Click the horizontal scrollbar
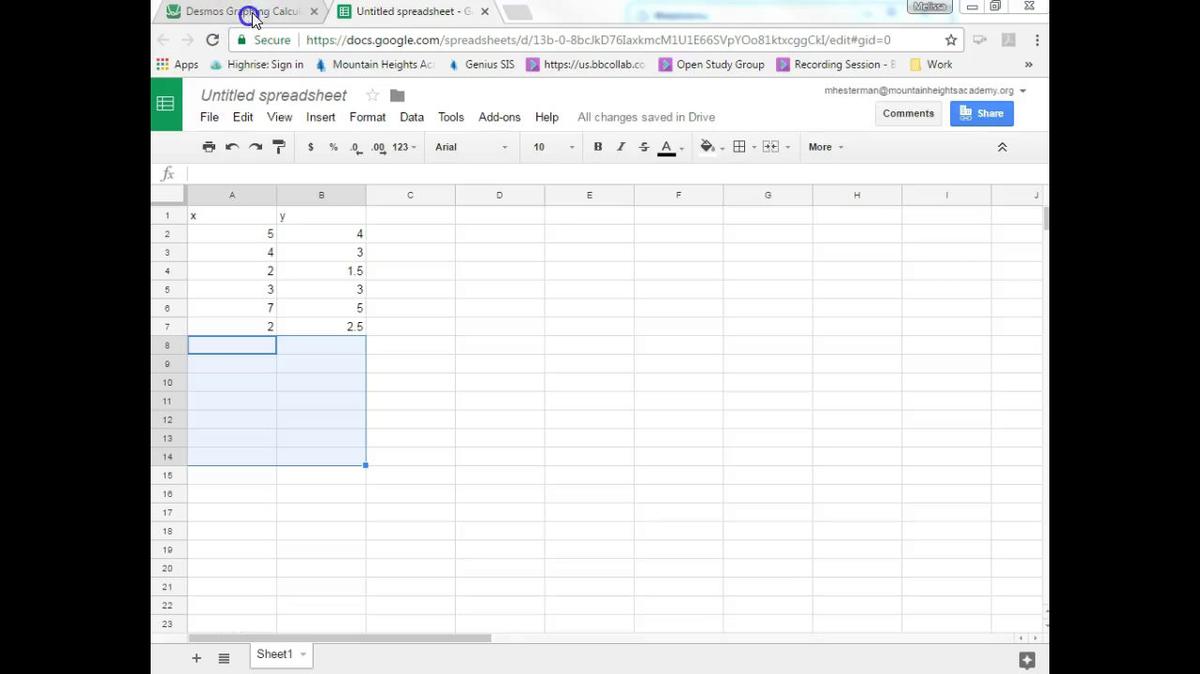Viewport: 1200px width, 674px height. coord(340,638)
